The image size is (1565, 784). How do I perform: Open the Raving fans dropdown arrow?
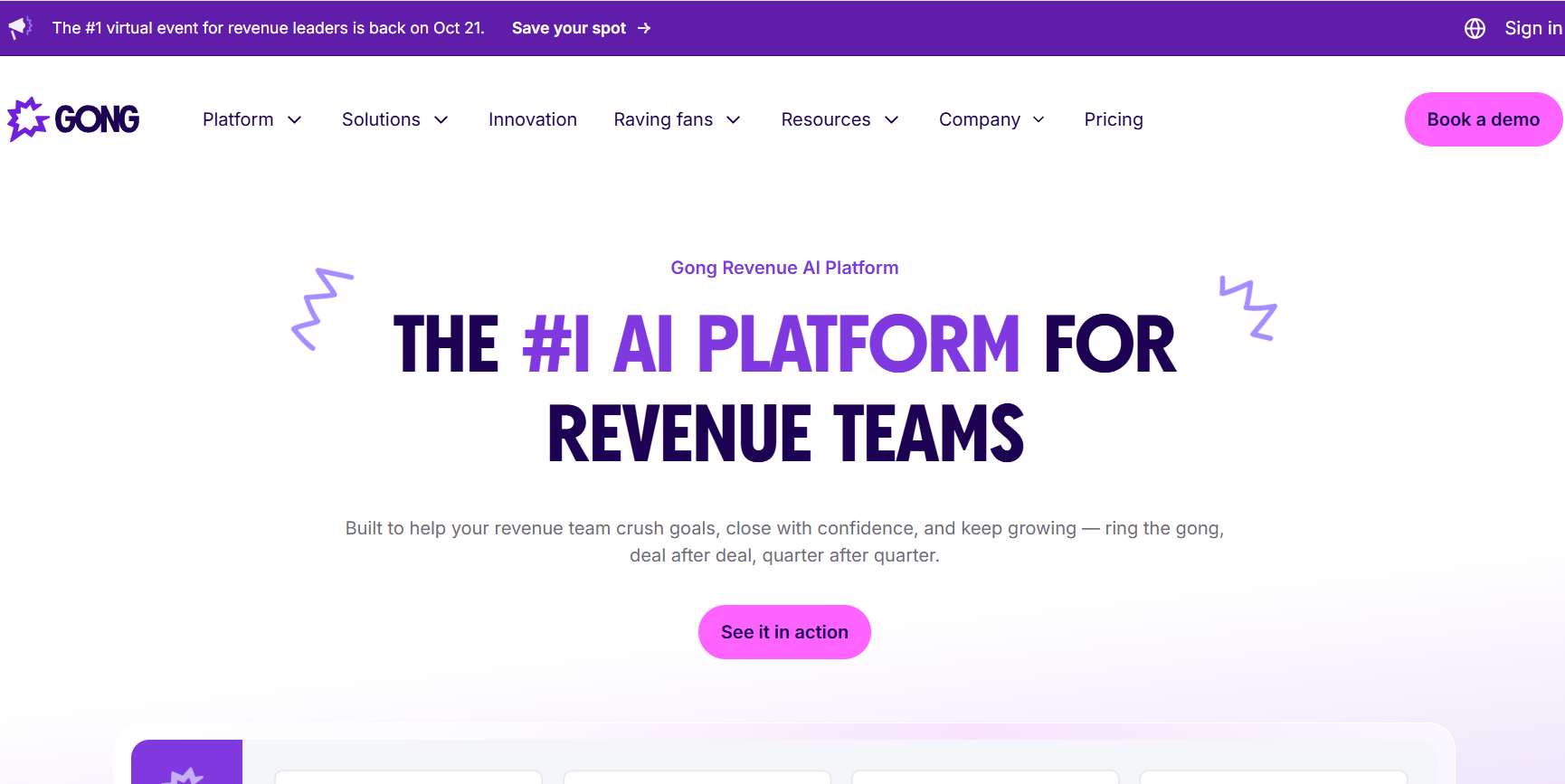[734, 120]
